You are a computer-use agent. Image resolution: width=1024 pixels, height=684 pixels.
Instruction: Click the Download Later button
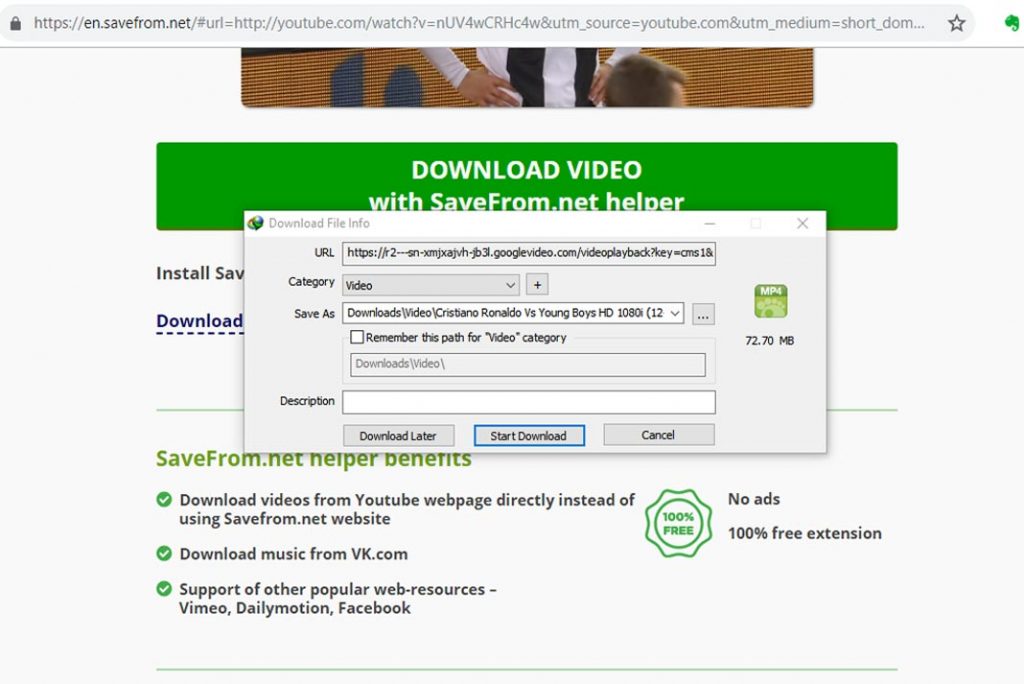[x=398, y=435]
